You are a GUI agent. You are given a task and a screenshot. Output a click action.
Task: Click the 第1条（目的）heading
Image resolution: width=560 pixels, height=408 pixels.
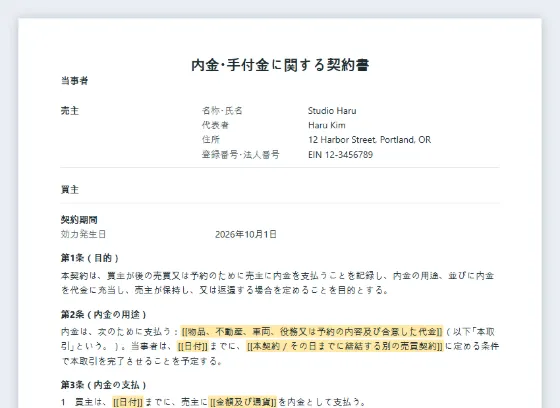(90, 258)
